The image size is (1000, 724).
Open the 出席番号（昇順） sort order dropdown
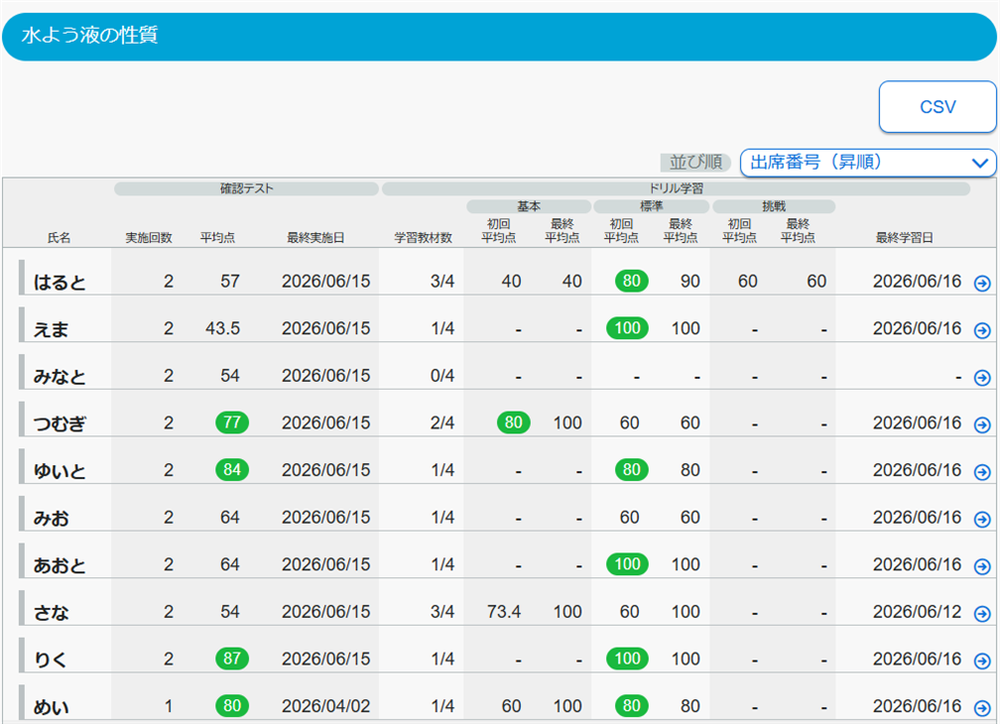pos(868,163)
